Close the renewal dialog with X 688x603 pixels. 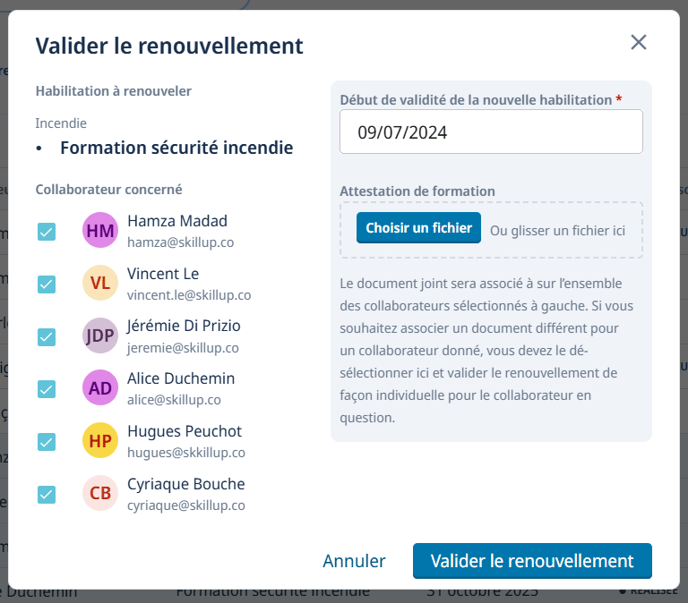point(638,42)
